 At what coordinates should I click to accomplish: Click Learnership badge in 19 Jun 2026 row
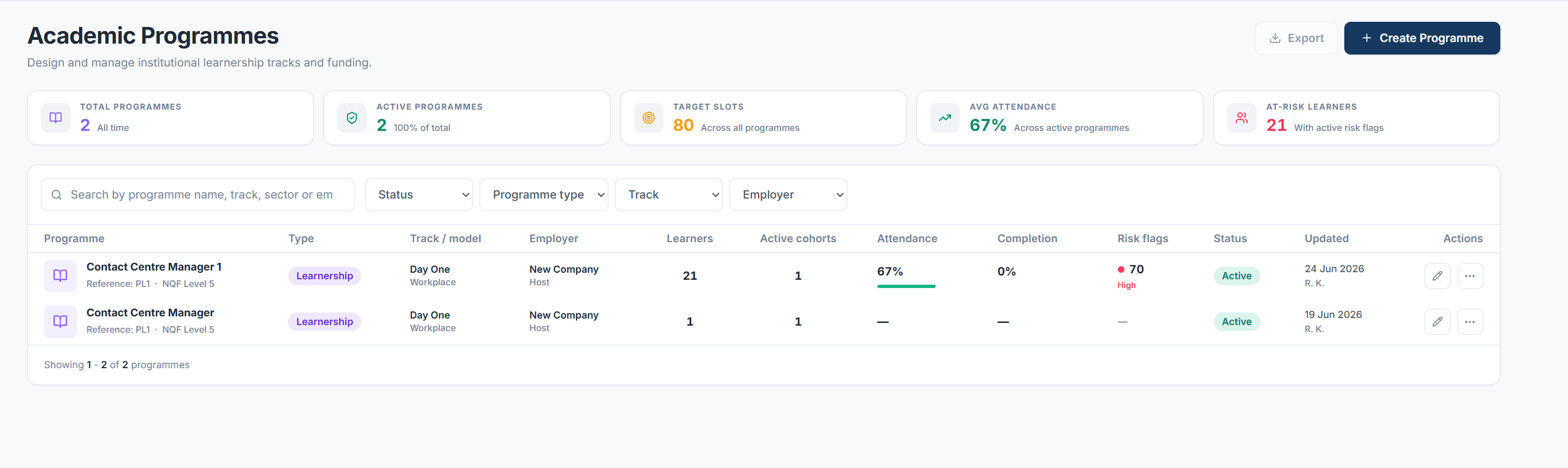(325, 321)
